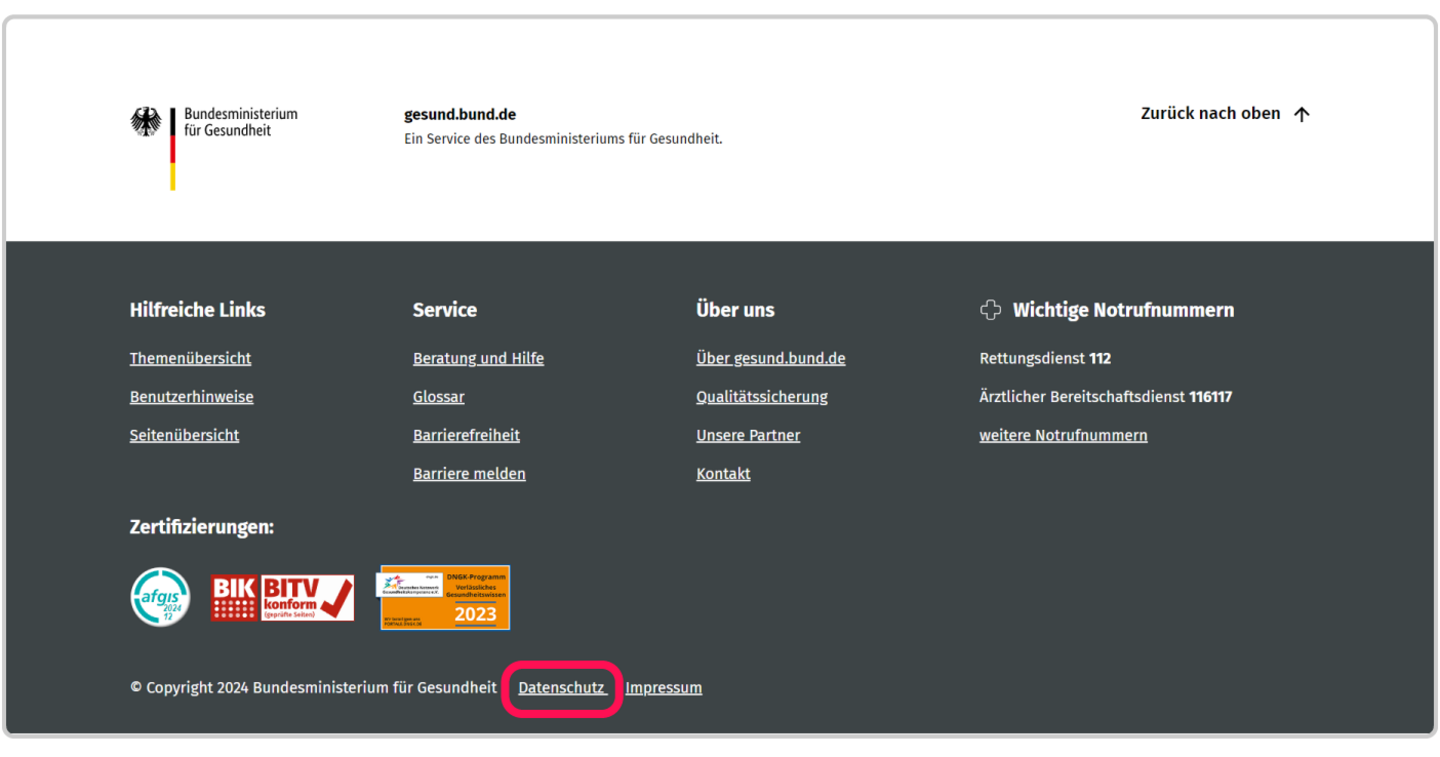
Task: Click the Bundesministerium für Gesundheit logo
Action: pos(214,145)
